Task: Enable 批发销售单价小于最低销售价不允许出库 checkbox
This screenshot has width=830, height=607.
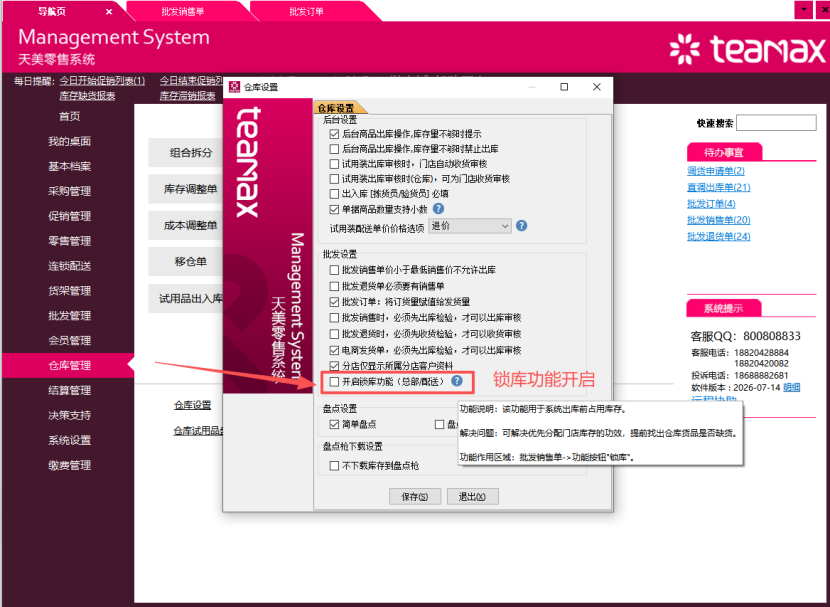Action: click(334, 270)
